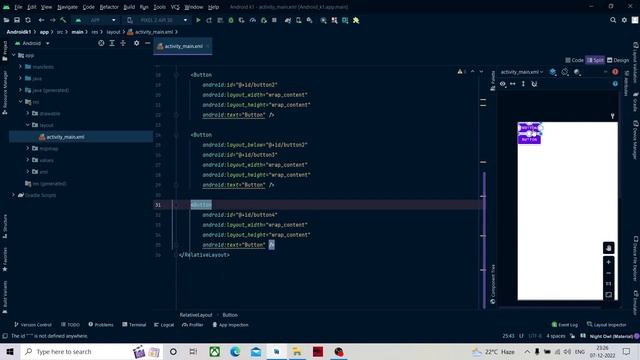Open IDE settings gear at top right
The width and height of the screenshot is (640, 360).
point(624,20)
